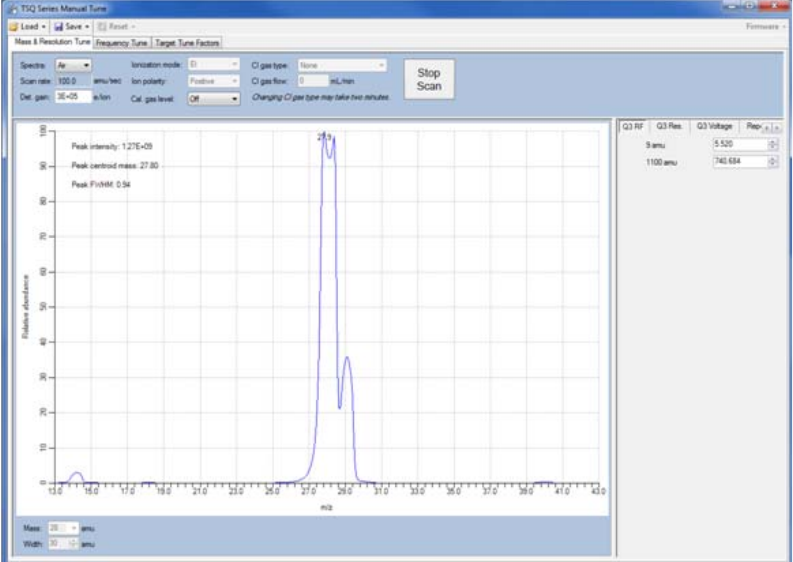Screen dimensions: 793x562
Task: Click the 9 amu value field
Action: tap(738, 145)
